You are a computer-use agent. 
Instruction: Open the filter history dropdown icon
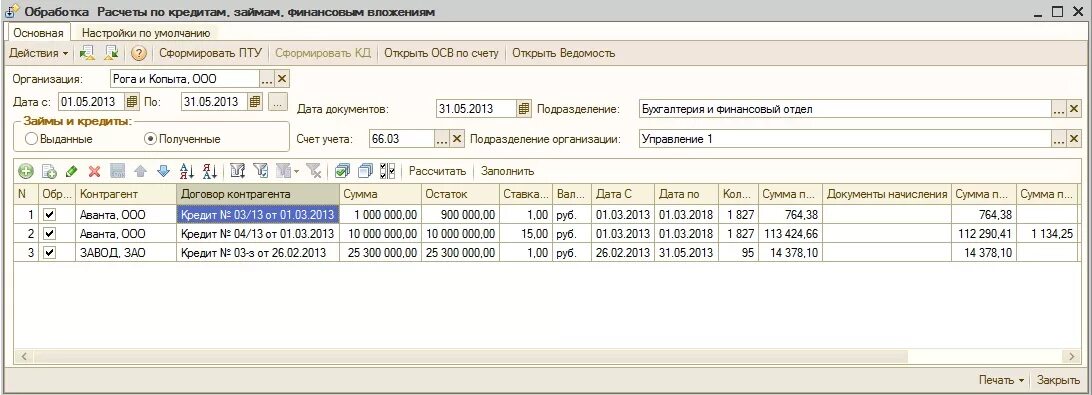click(287, 171)
